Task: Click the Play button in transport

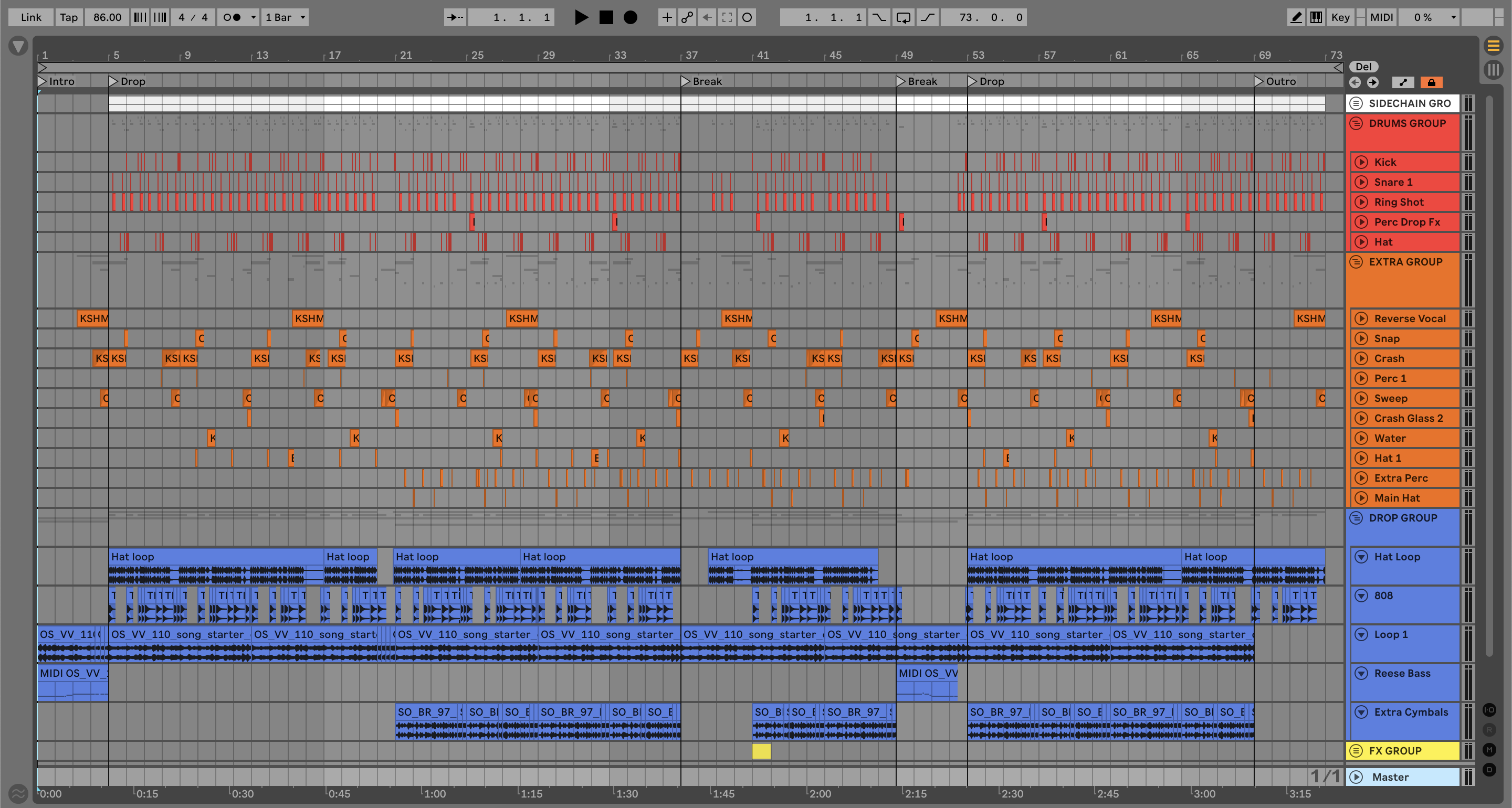Action: 581,18
